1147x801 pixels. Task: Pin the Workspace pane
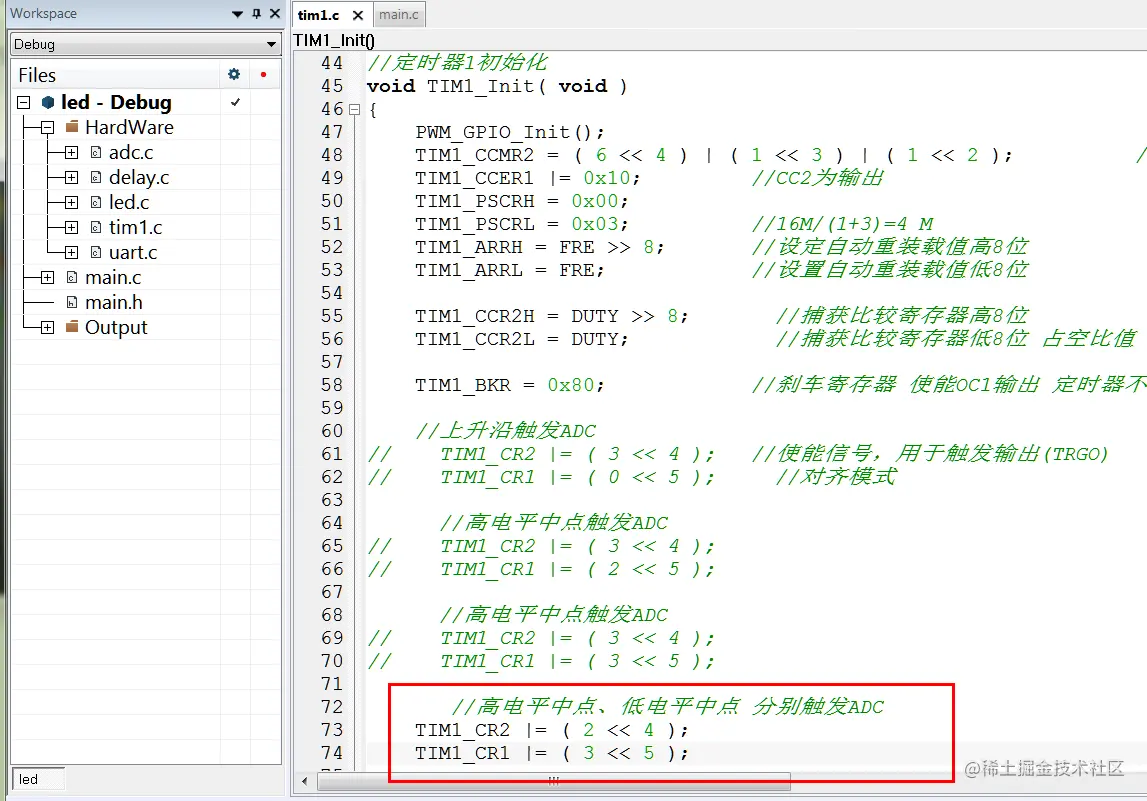coord(257,13)
